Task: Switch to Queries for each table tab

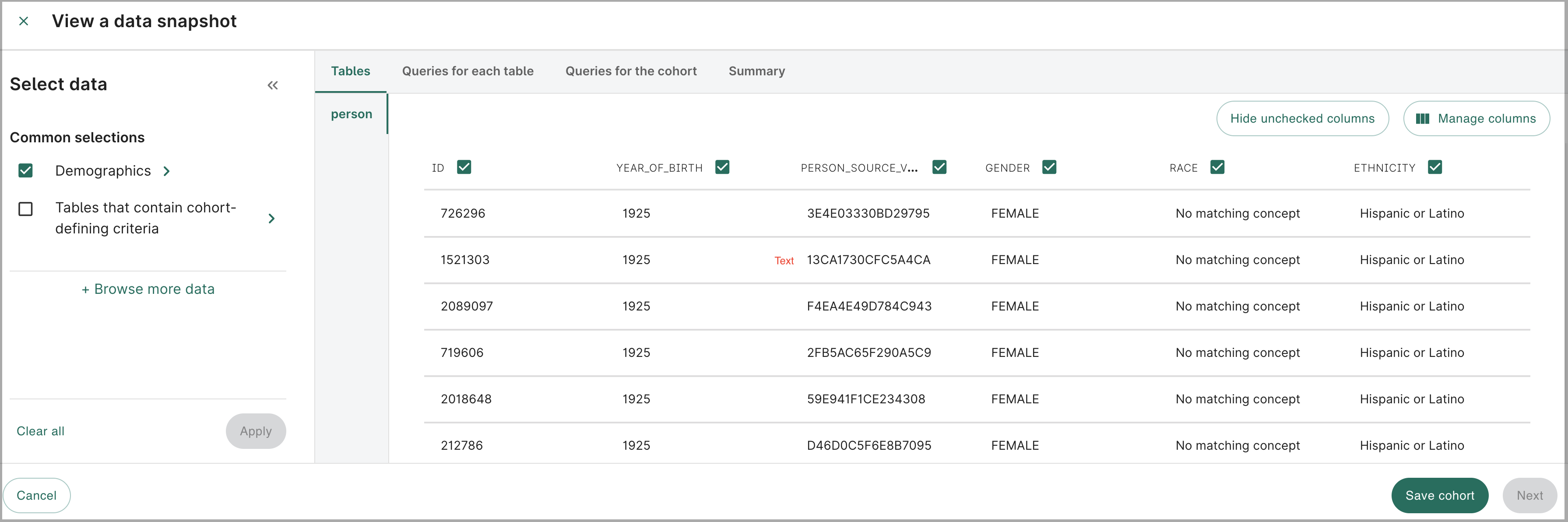Action: pos(468,71)
